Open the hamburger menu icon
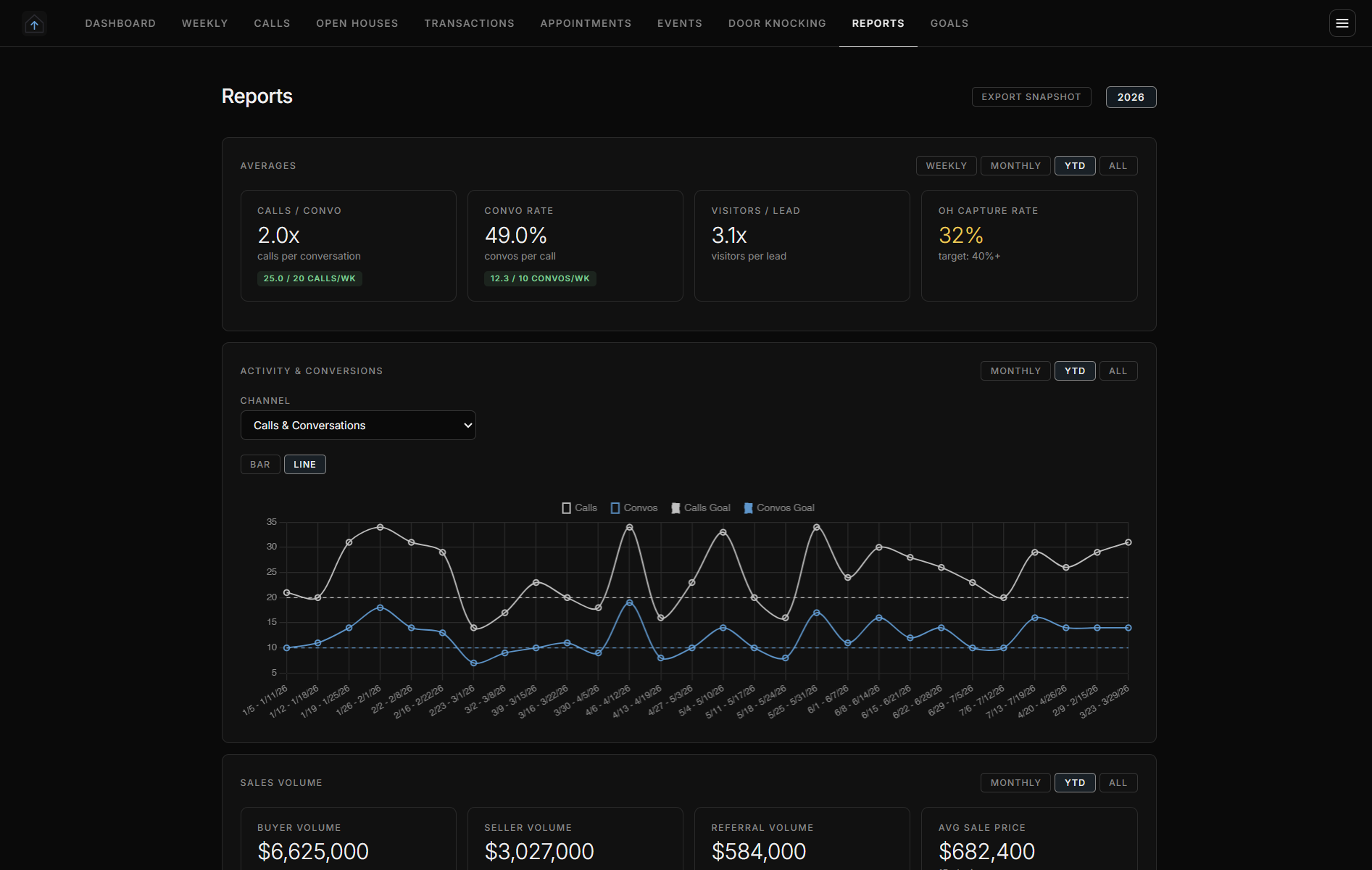 tap(1342, 23)
